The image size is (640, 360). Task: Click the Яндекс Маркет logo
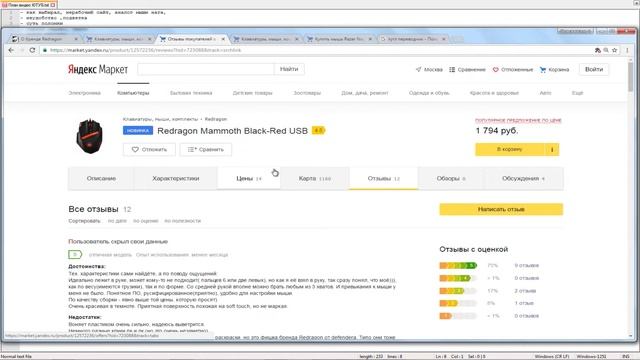98,69
